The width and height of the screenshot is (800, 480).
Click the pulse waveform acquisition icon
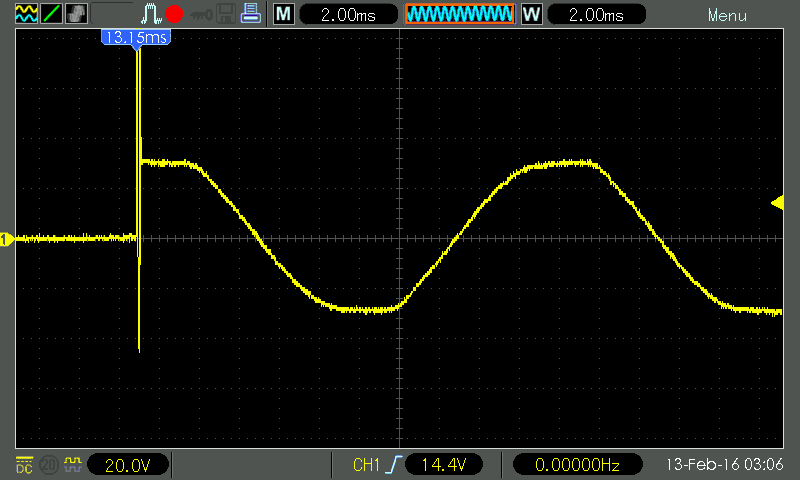(x=151, y=14)
